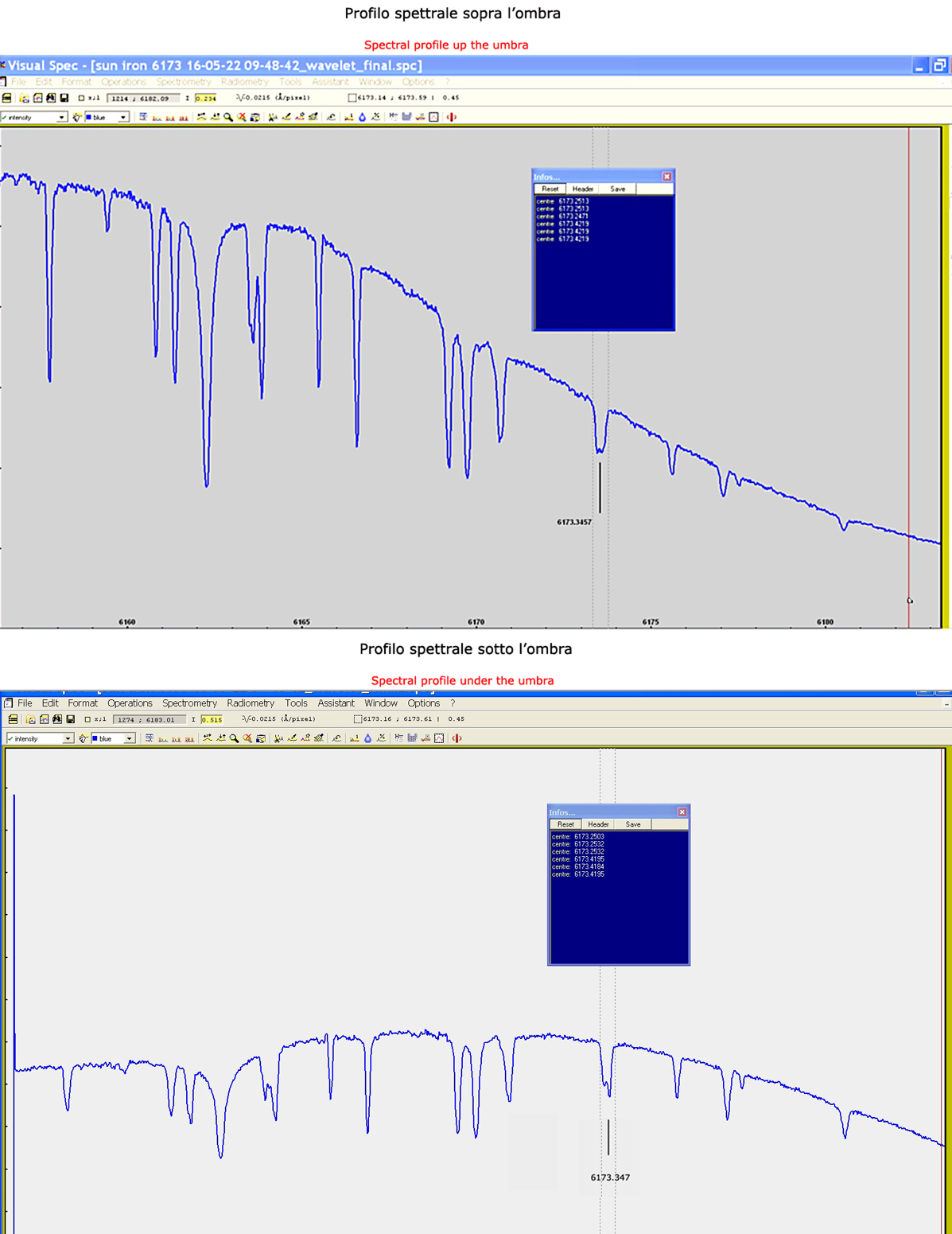Close the lower Infos window
Screen dimensions: 952x1234
point(682,812)
